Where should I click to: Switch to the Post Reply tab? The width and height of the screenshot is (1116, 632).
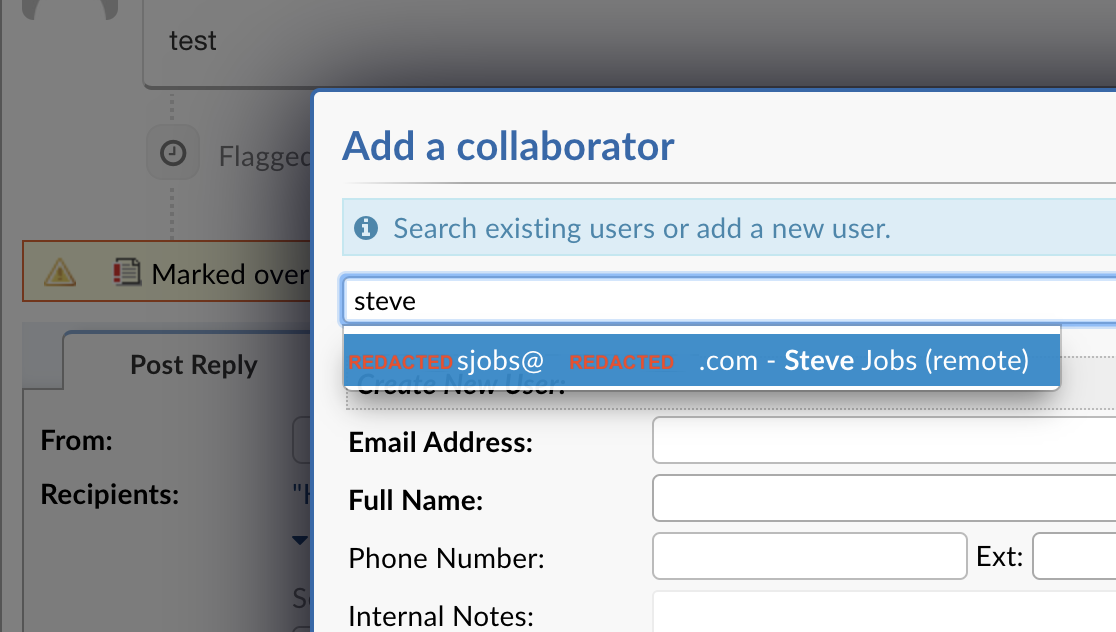194,364
